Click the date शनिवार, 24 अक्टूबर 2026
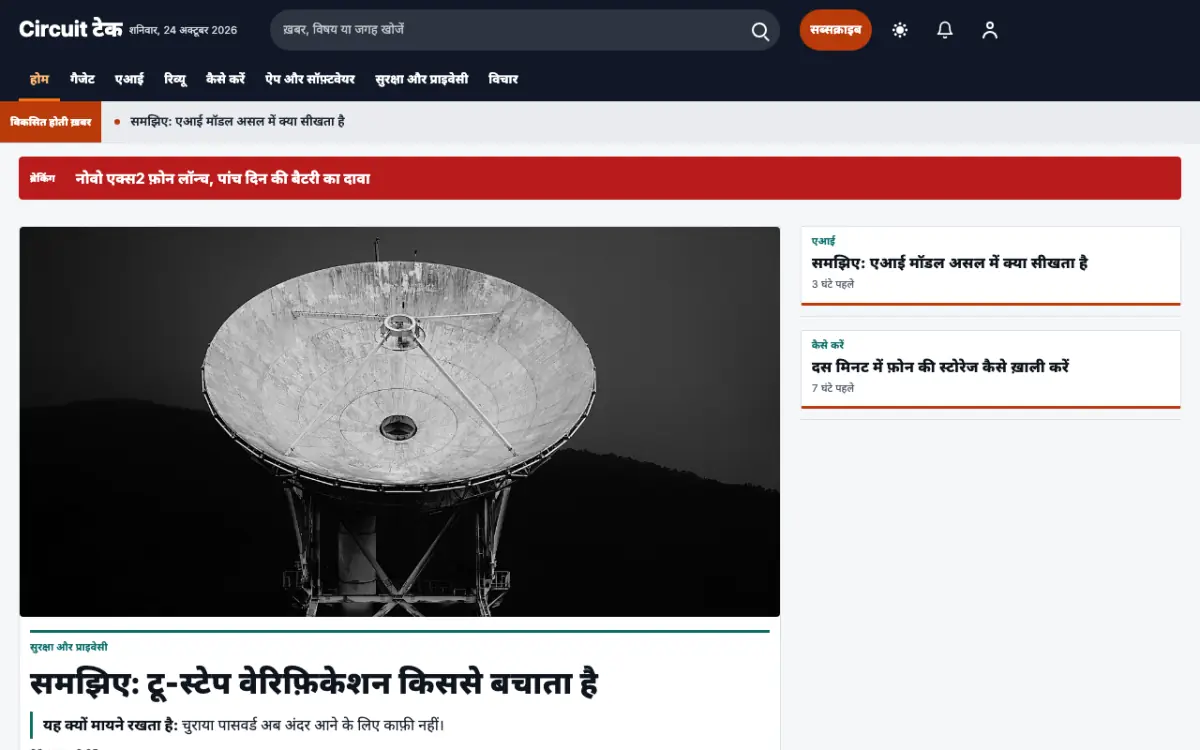 click(x=183, y=30)
